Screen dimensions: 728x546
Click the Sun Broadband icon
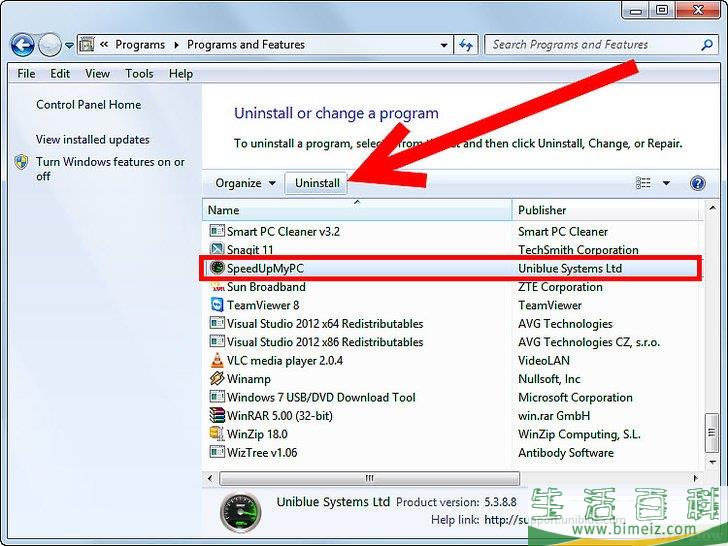[217, 286]
